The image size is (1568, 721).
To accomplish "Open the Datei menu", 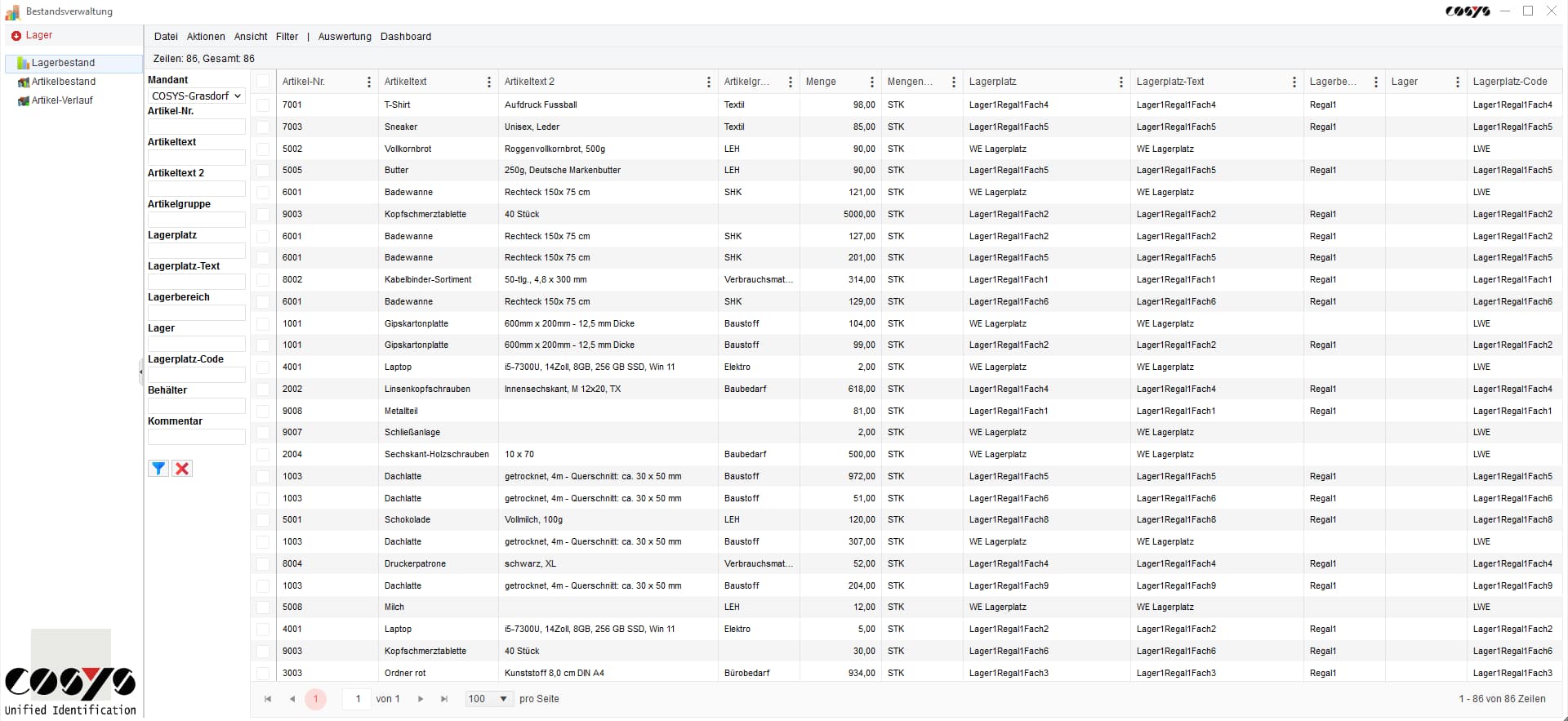I will 166,37.
